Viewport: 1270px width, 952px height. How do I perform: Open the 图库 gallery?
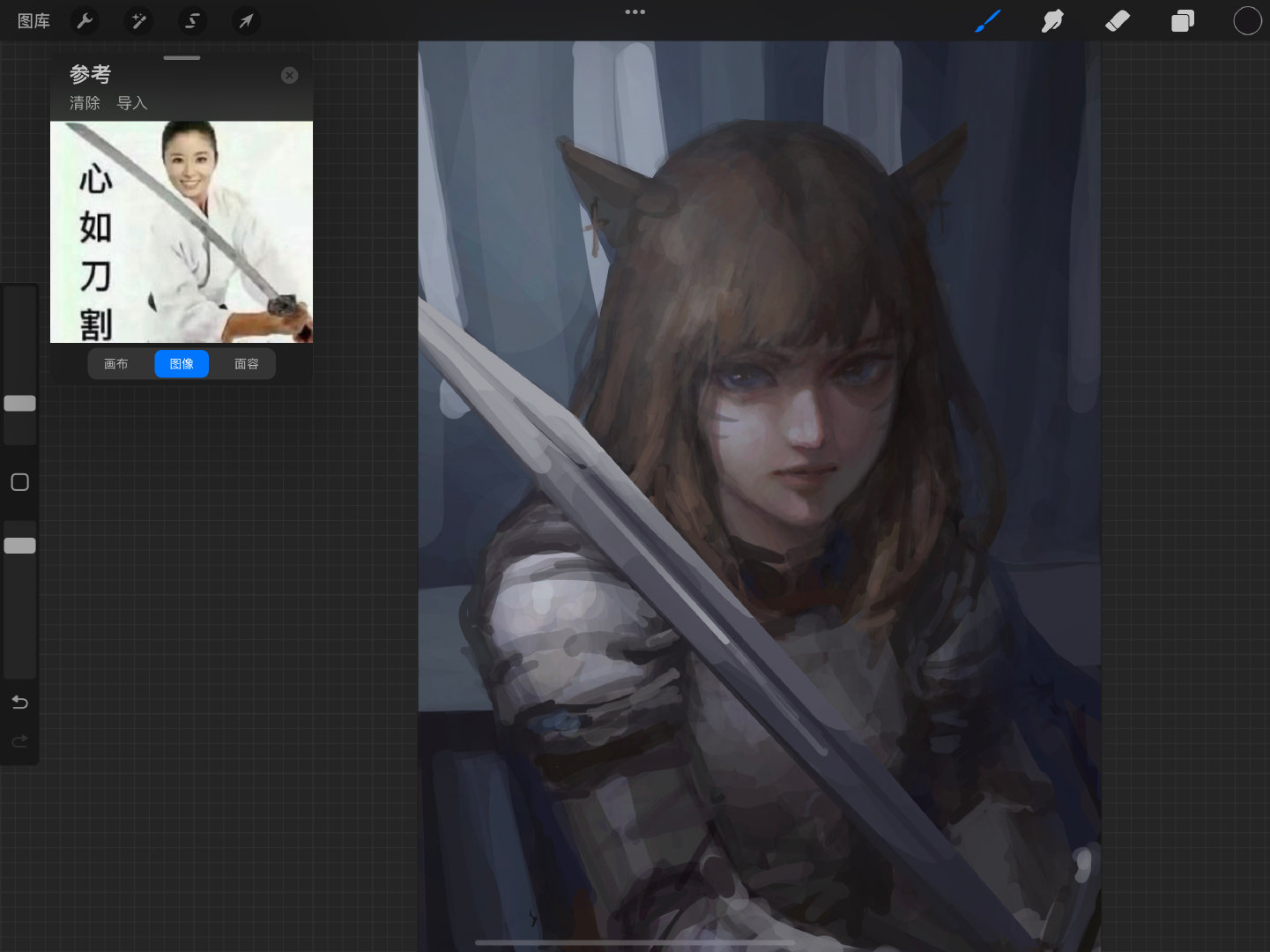(x=33, y=20)
